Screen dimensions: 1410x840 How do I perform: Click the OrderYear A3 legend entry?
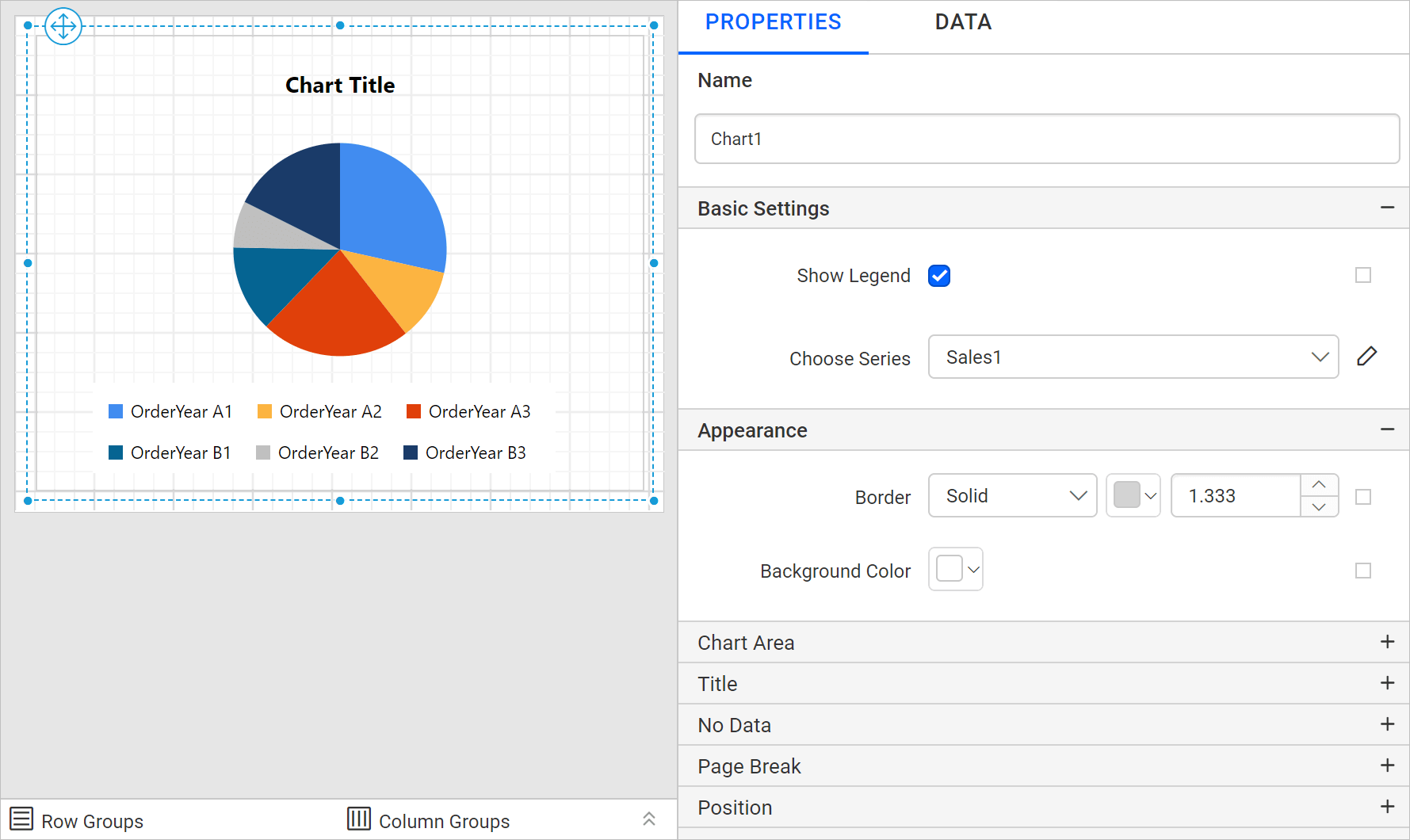click(x=468, y=412)
